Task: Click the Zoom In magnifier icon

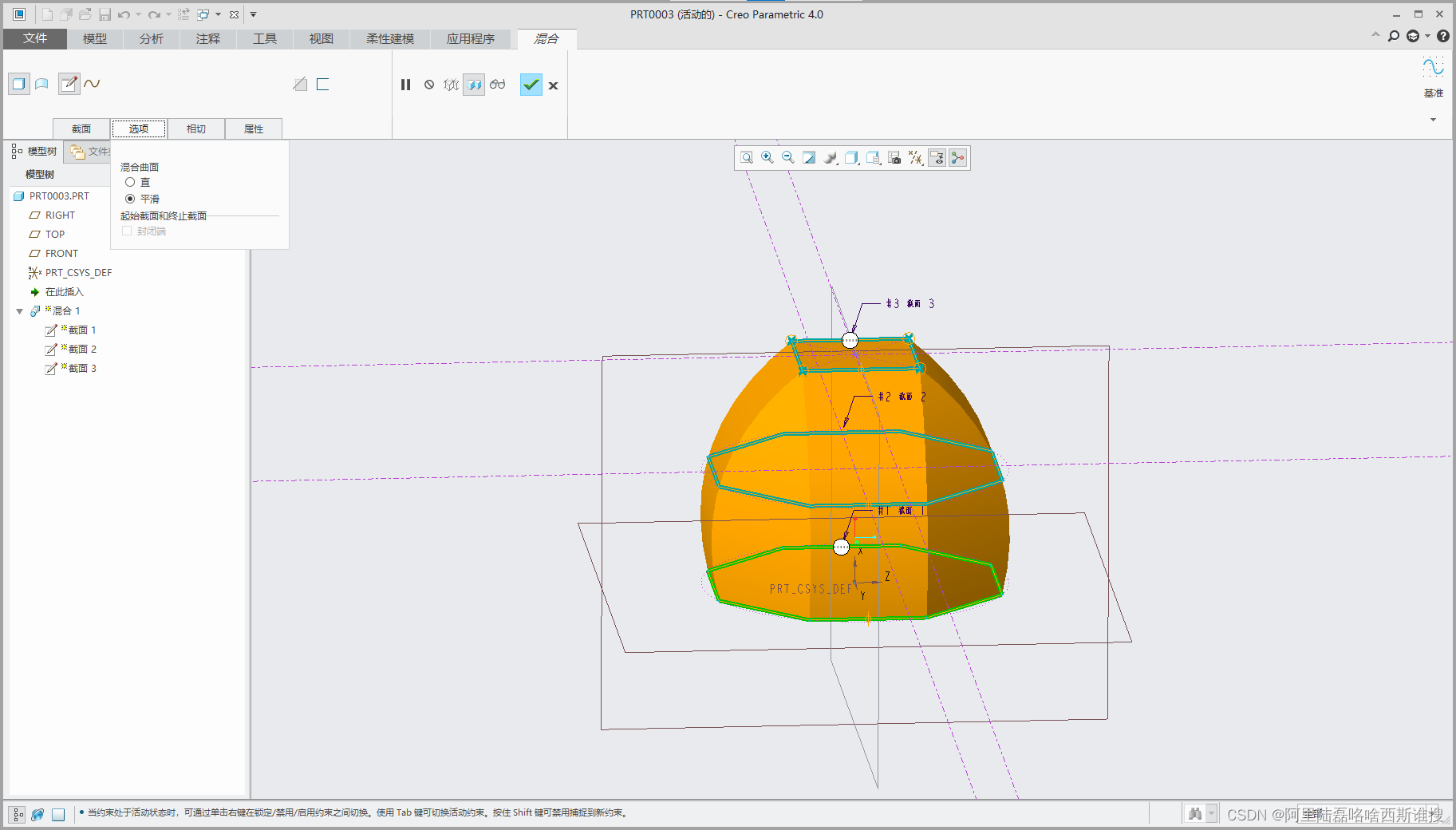Action: click(767, 158)
